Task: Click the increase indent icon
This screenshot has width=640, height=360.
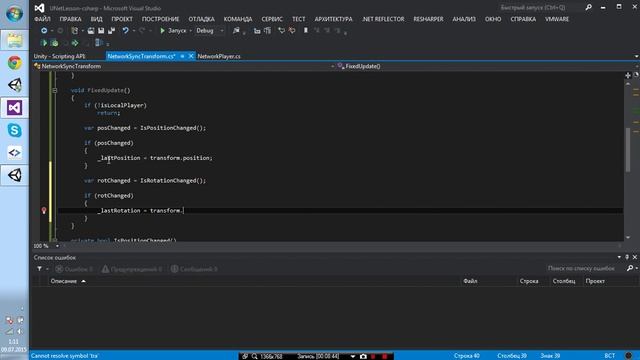Action: (x=267, y=31)
